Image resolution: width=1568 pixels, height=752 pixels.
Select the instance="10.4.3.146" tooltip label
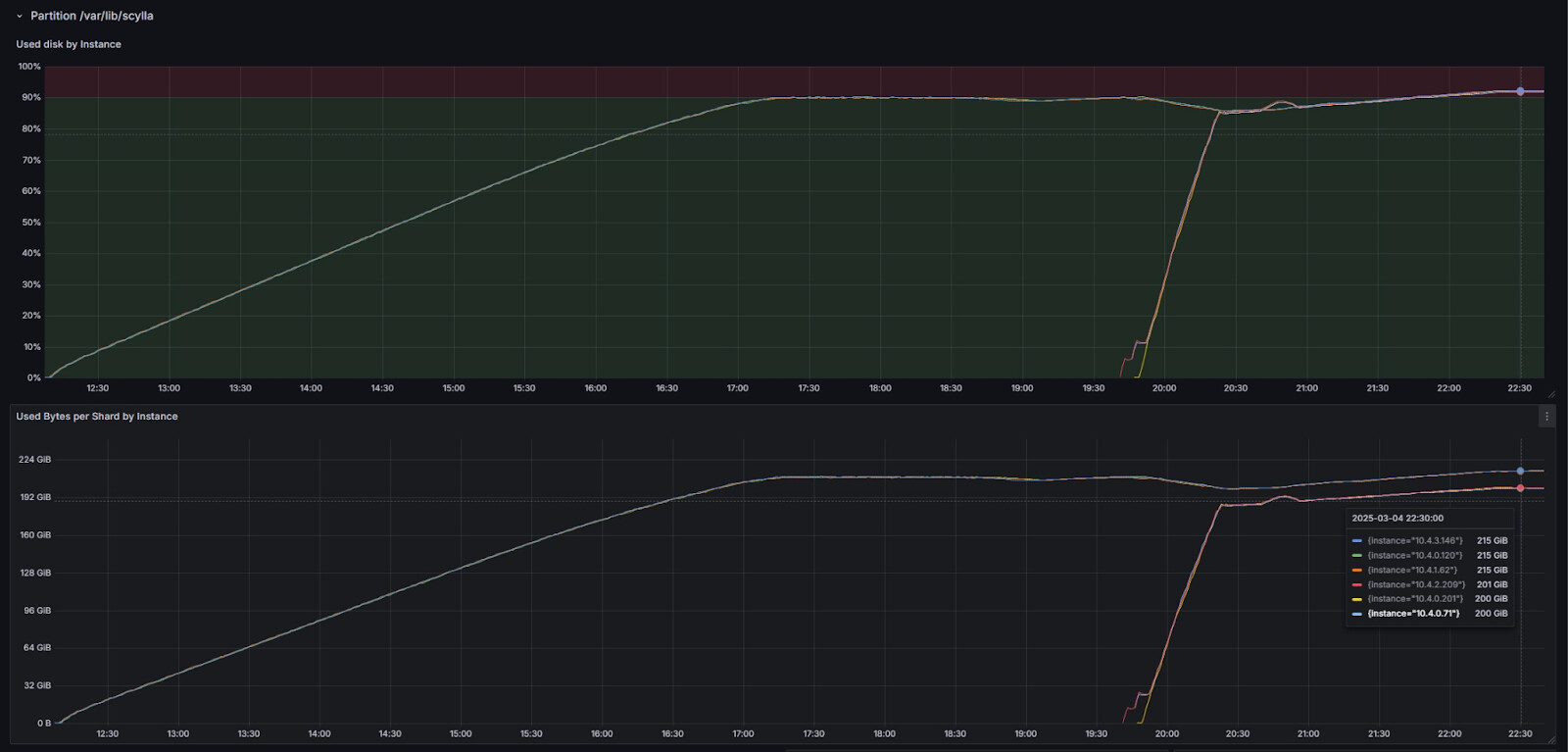[x=1415, y=540]
